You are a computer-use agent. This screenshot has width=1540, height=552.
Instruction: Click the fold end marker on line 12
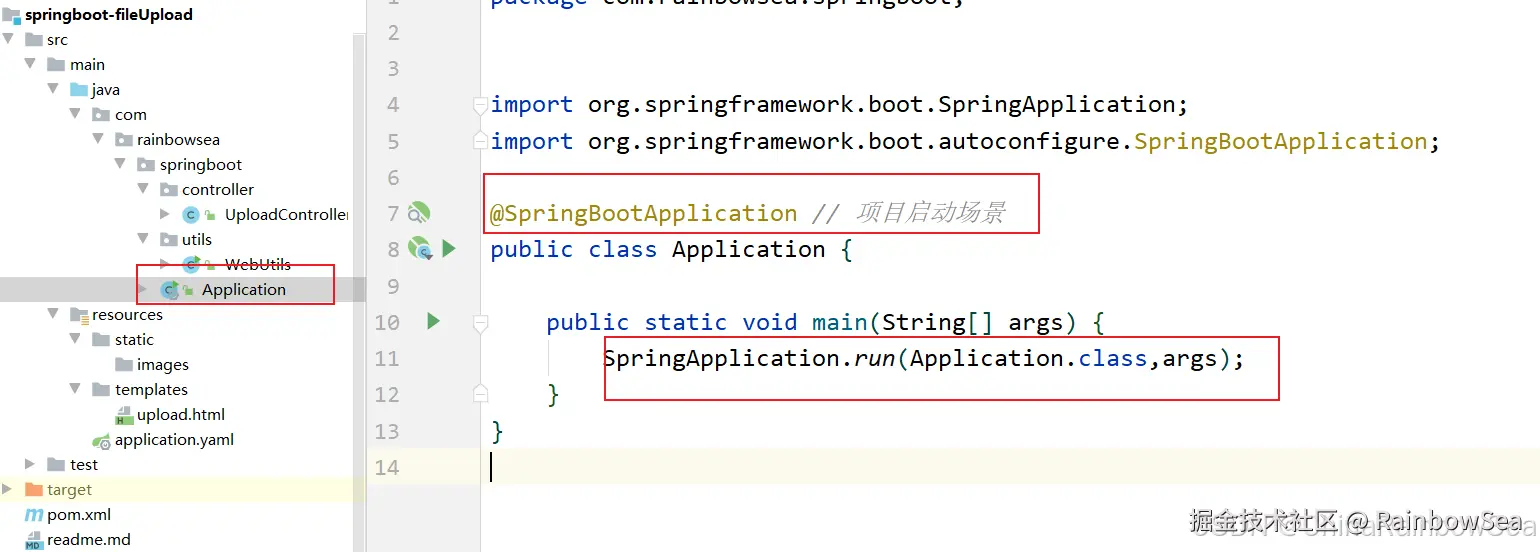pyautogui.click(x=481, y=393)
